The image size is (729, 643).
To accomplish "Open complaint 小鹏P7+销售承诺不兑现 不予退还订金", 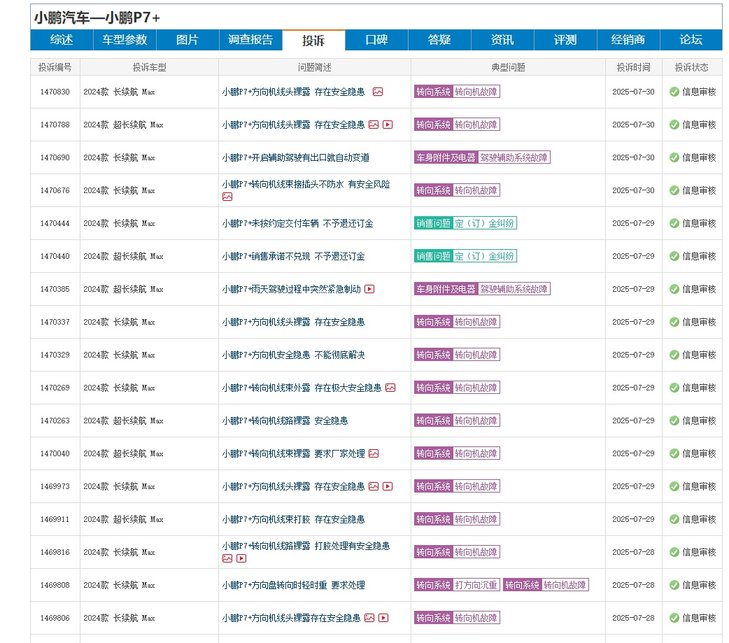I will [293, 256].
